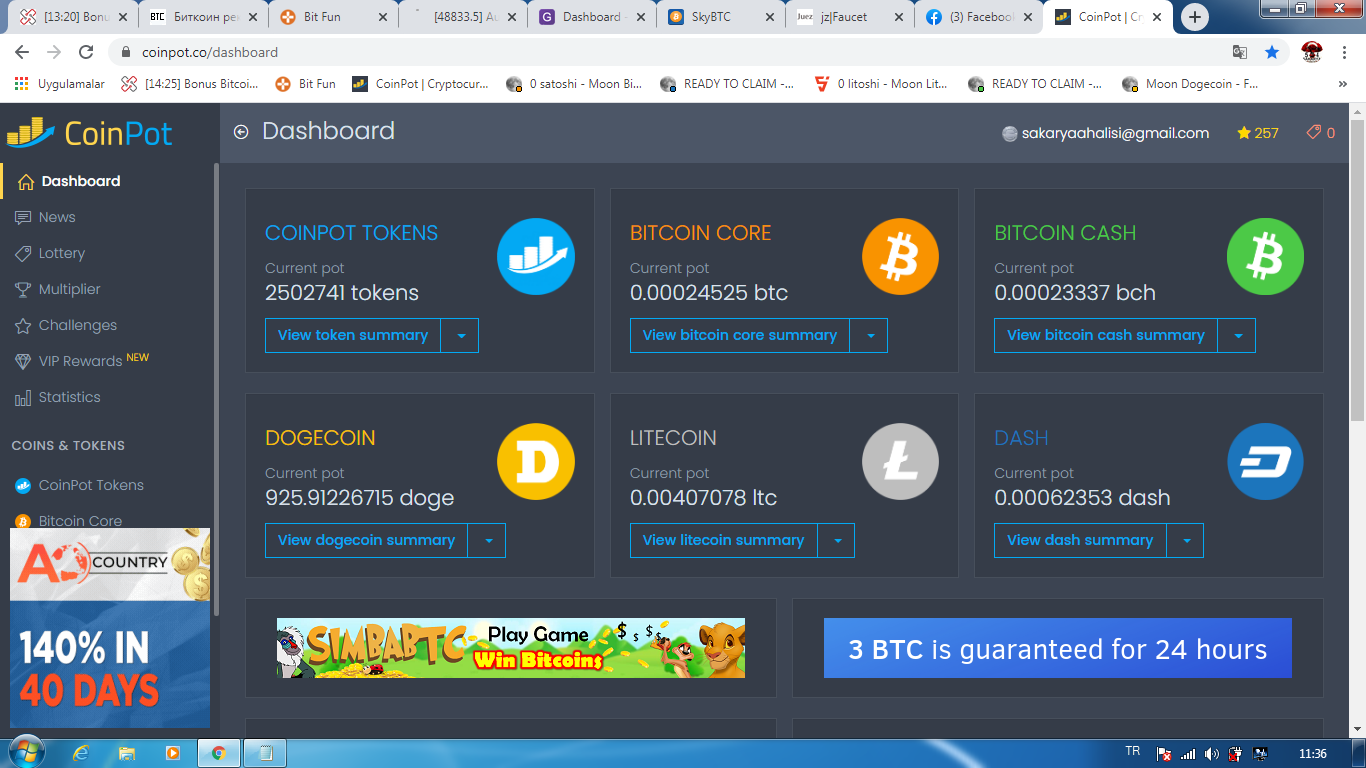1366x768 pixels.
Task: Open the Moon Dogecoin bookmark
Action: pos(1192,84)
